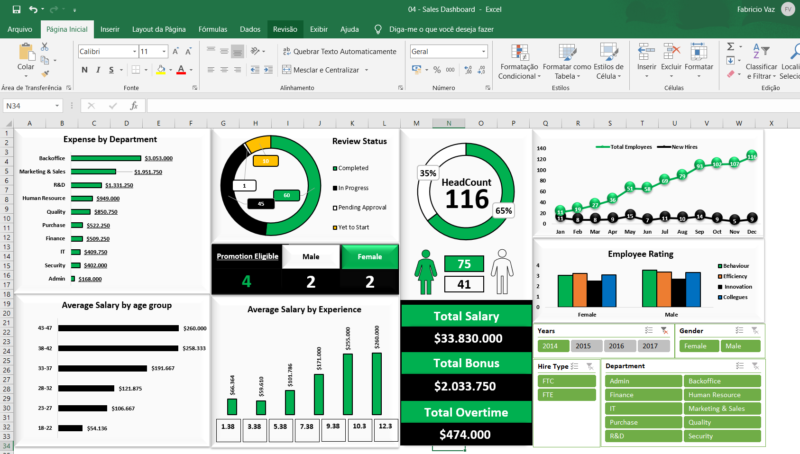Click the yellow fill color bucket
Screen dimensions: 800x454
[x=161, y=70]
